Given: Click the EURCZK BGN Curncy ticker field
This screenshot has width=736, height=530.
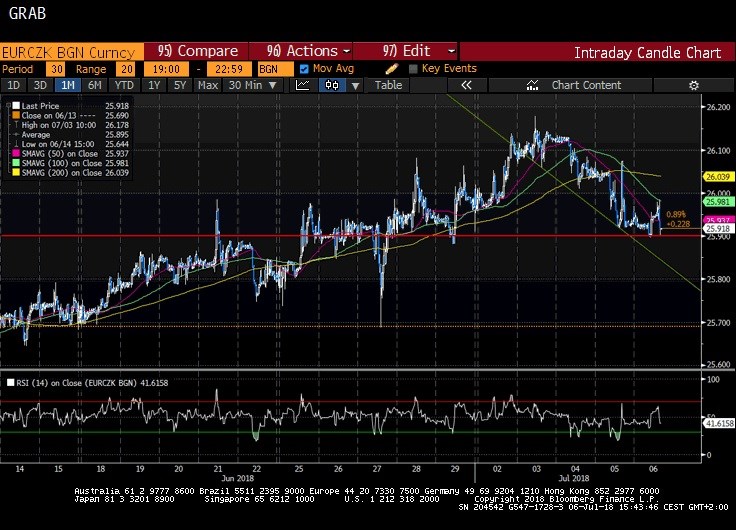Looking at the screenshot, I should pyautogui.click(x=70, y=51).
